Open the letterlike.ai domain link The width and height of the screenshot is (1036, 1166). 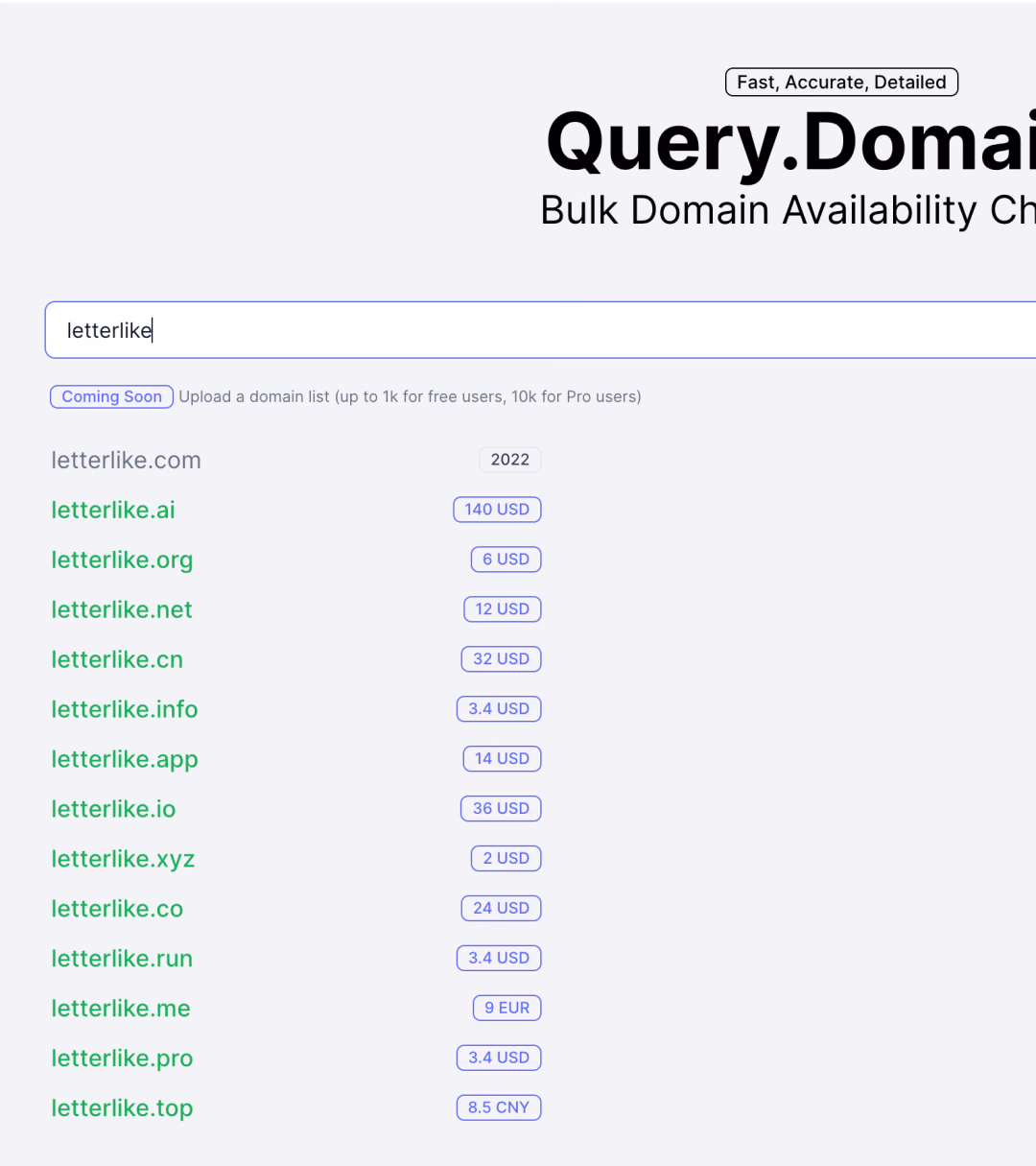(113, 510)
